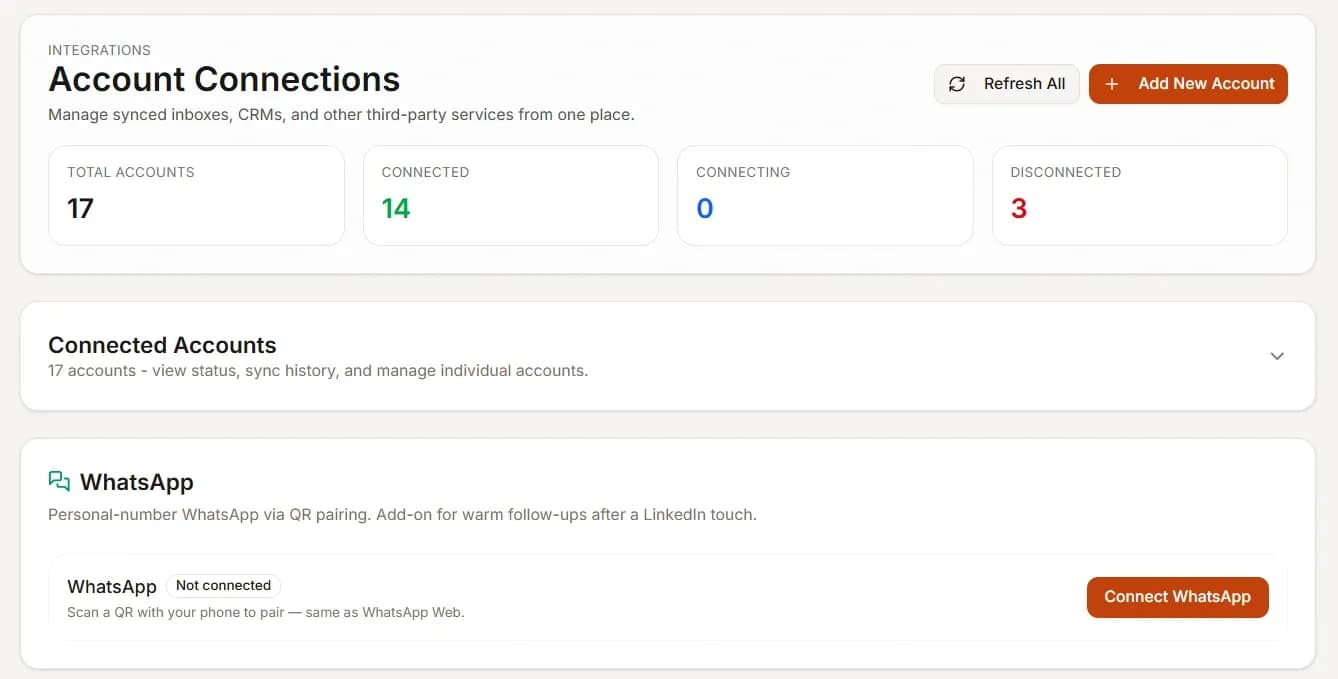Viewport: 1338px width, 679px height.
Task: Expand the Connected Accounts chevron
Action: [x=1277, y=356]
